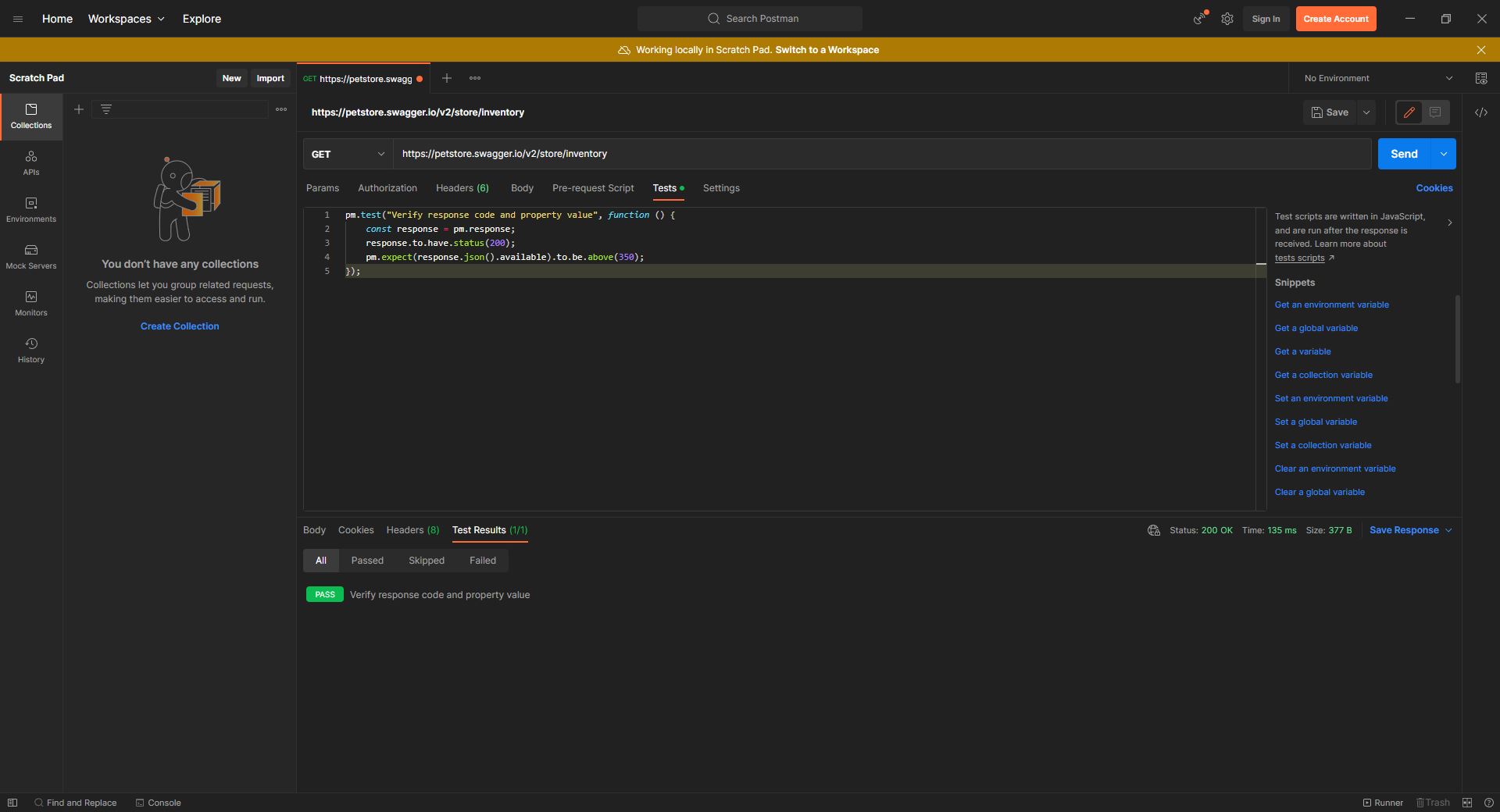The height and width of the screenshot is (812, 1500).
Task: Open the Runner
Action: [1383, 803]
